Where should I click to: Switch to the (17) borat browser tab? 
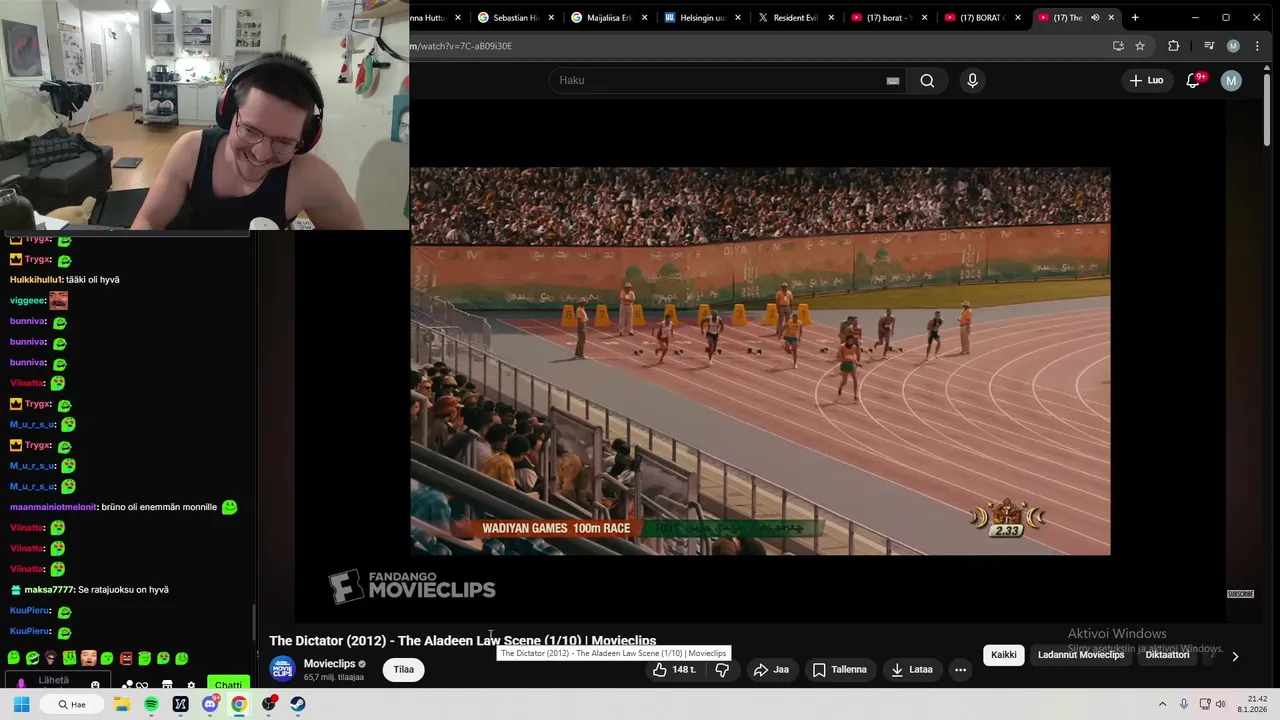[889, 17]
